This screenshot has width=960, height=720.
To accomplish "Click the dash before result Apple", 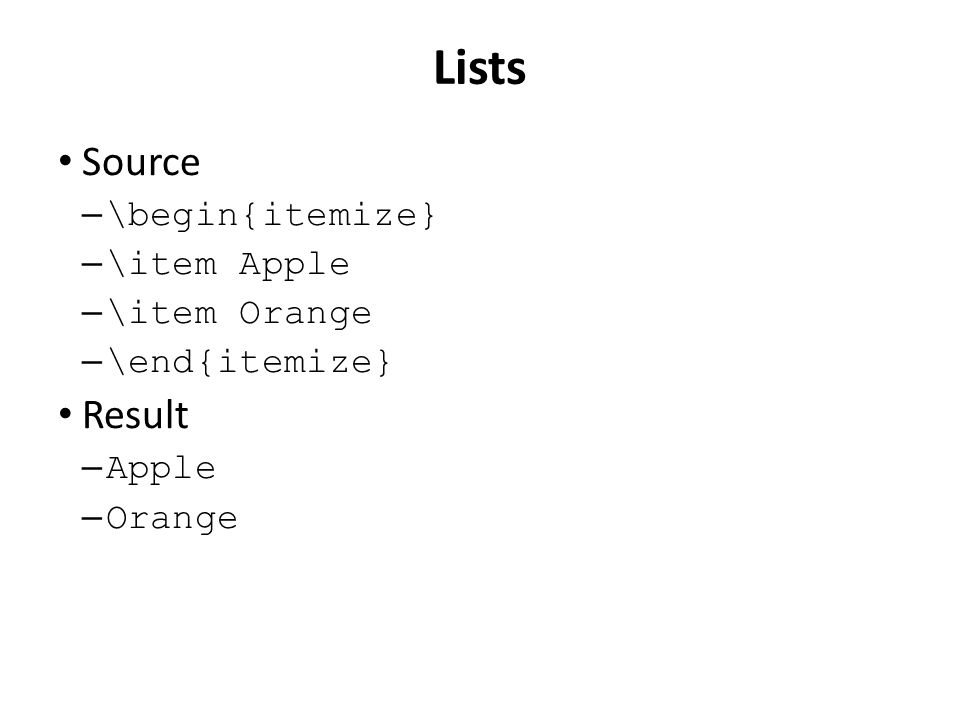I will tap(91, 469).
